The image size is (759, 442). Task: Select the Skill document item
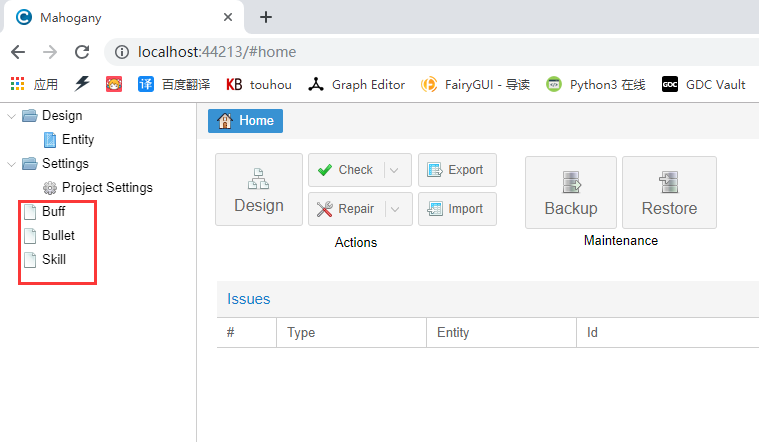pyautogui.click(x=53, y=260)
